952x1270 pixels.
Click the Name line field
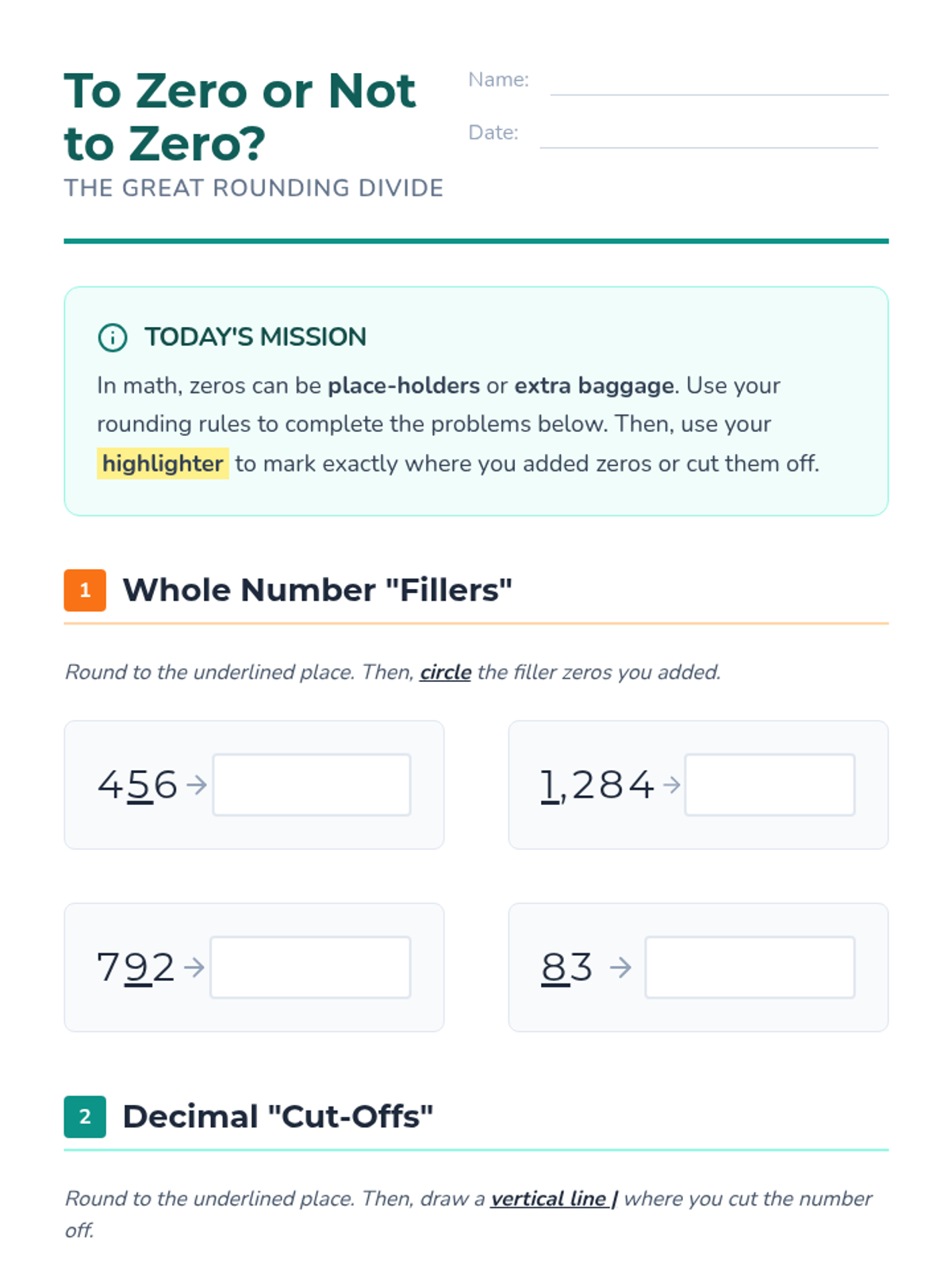pos(719,83)
